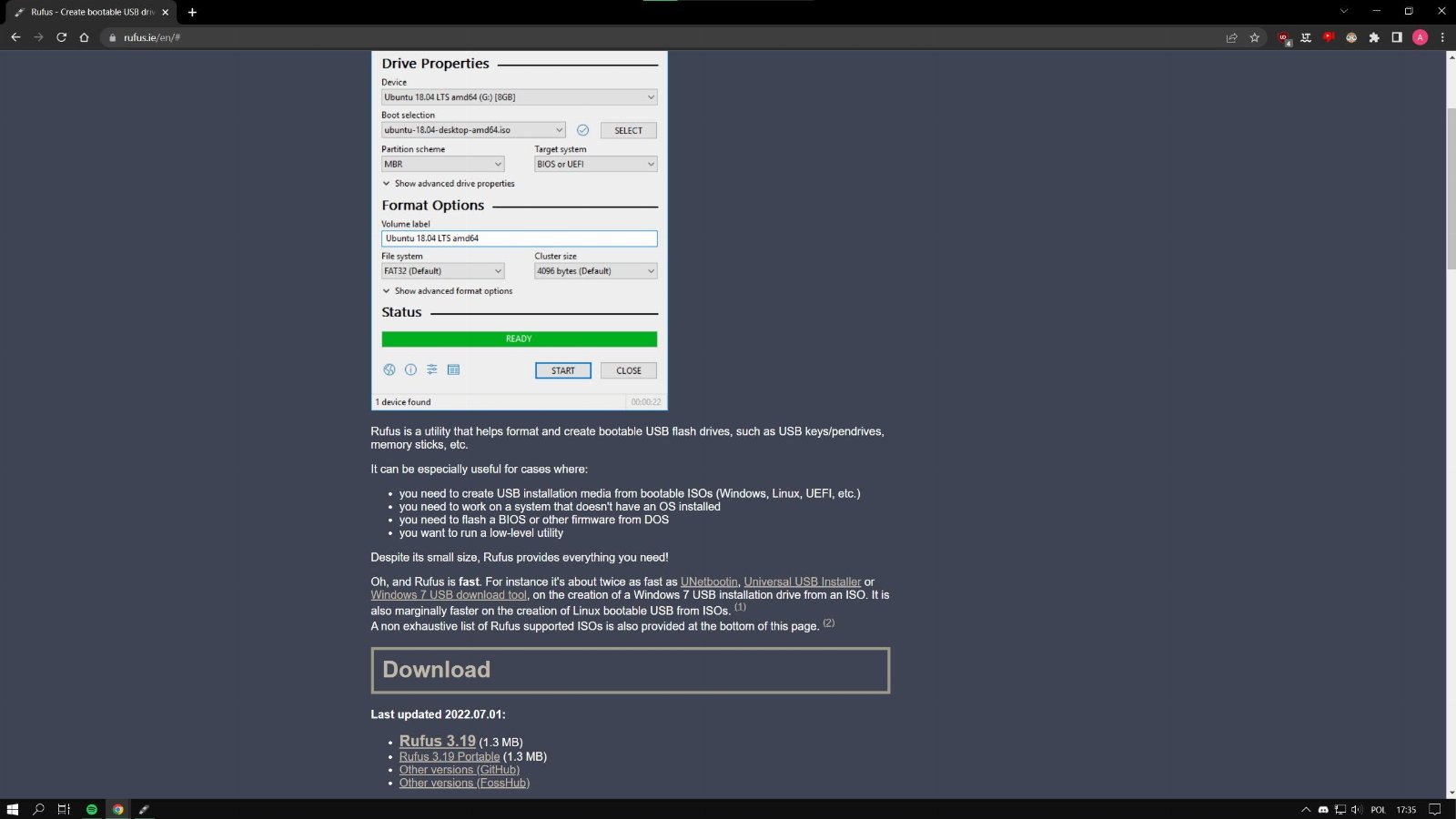This screenshot has height=819, width=1456.
Task: Click the Download section heading
Action: (630, 670)
